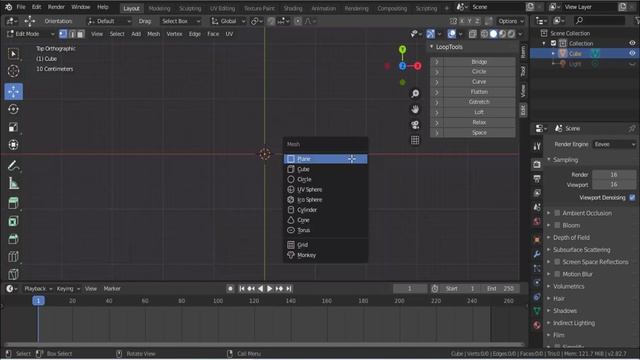The width and height of the screenshot is (640, 360).
Task: Select the Extrude Region tool
Action: pos(13,203)
